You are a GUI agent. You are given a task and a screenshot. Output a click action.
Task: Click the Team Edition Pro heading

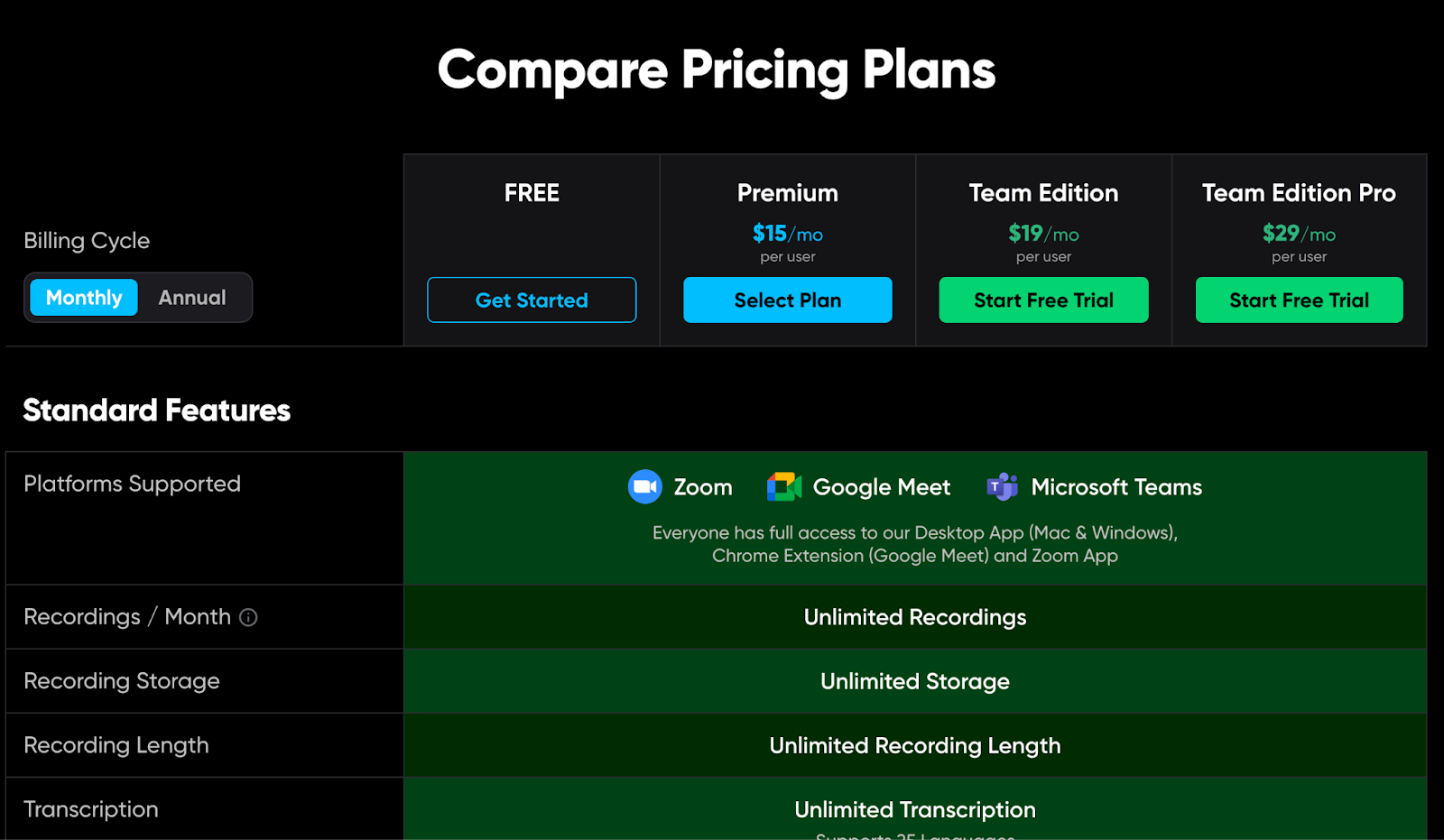click(x=1299, y=193)
